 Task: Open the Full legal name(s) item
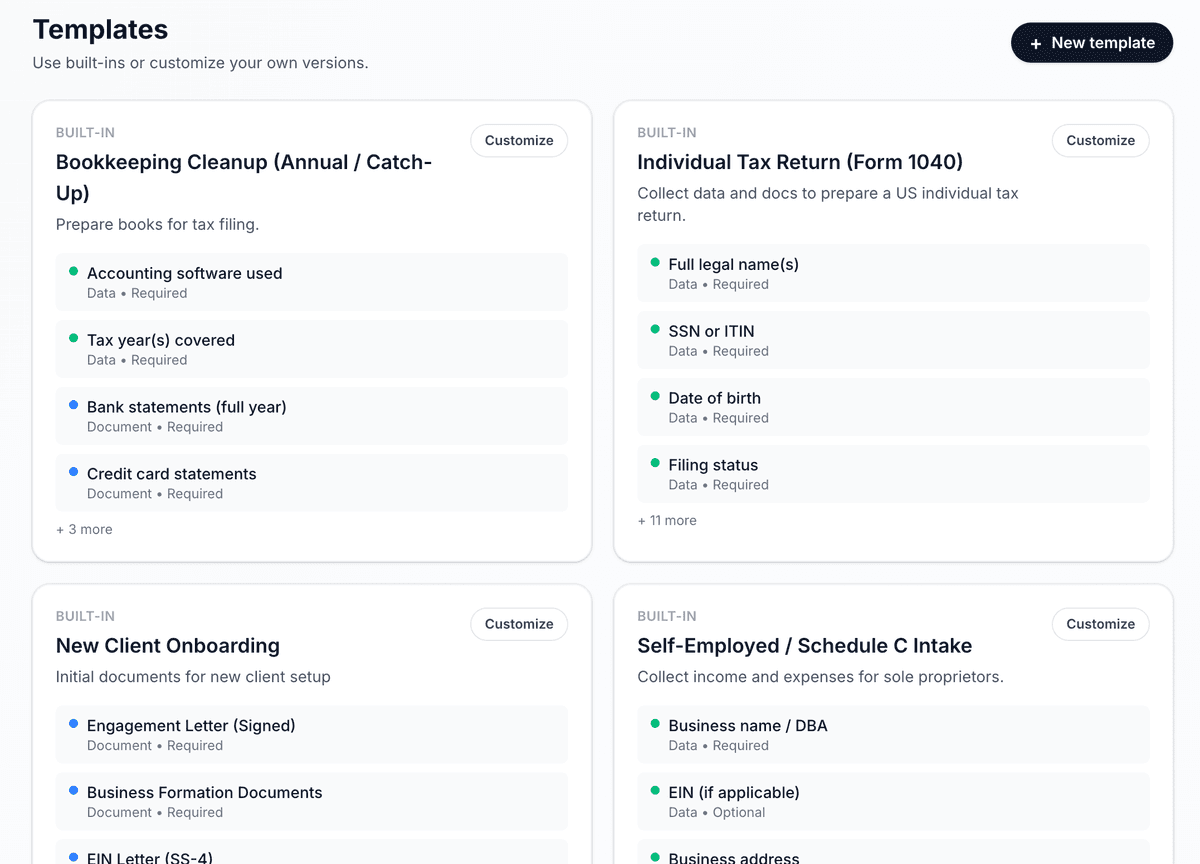[893, 273]
